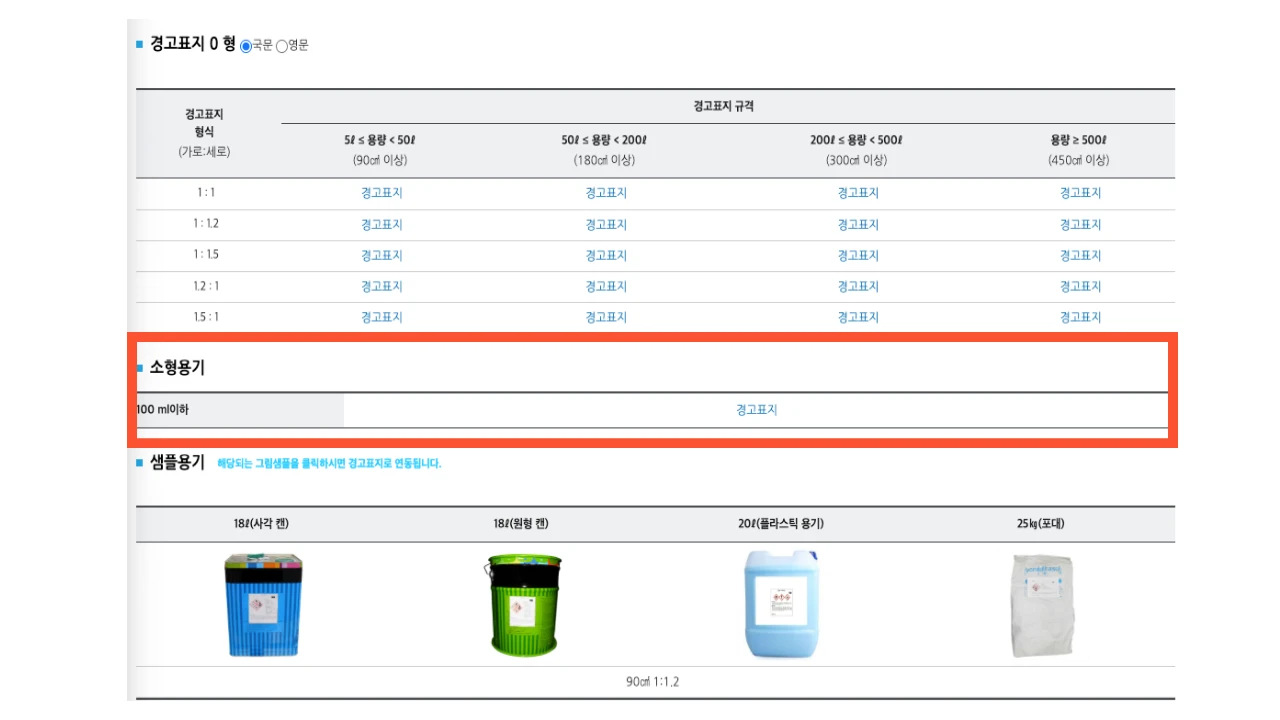
Task: Open 경고표지 link for 1:1.5 at 용량≥500ℓ
Action: pyautogui.click(x=1081, y=255)
